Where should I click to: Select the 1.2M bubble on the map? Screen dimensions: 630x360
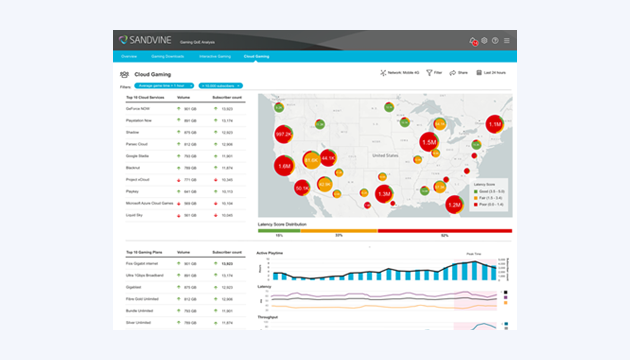click(x=454, y=205)
